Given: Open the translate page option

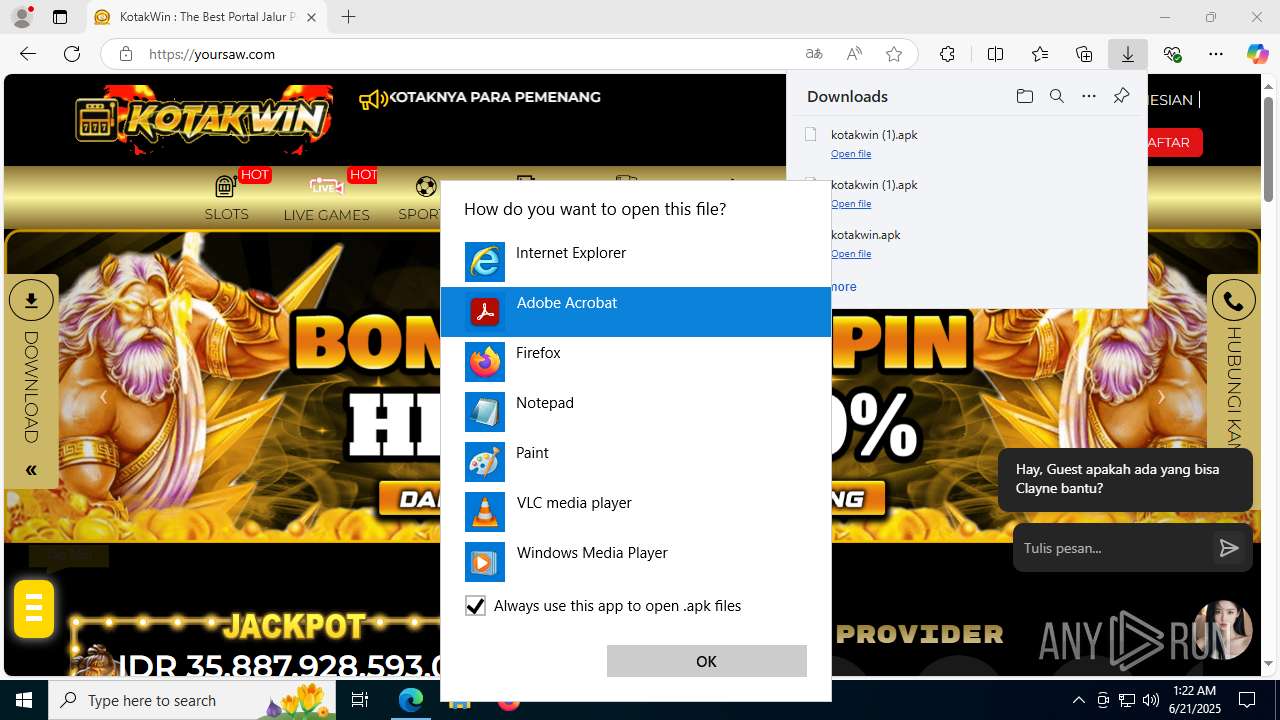Looking at the screenshot, I should point(814,54).
